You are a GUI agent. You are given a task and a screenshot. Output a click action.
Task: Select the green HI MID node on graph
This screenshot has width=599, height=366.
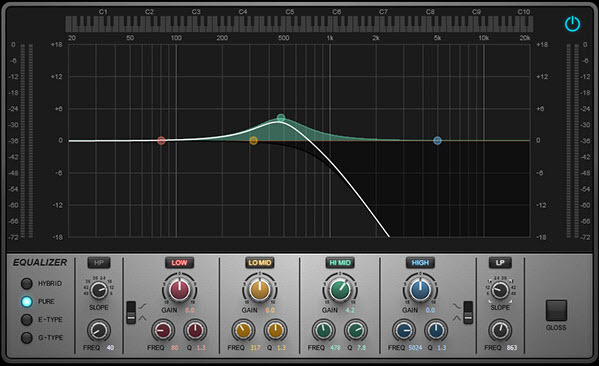tap(281, 118)
